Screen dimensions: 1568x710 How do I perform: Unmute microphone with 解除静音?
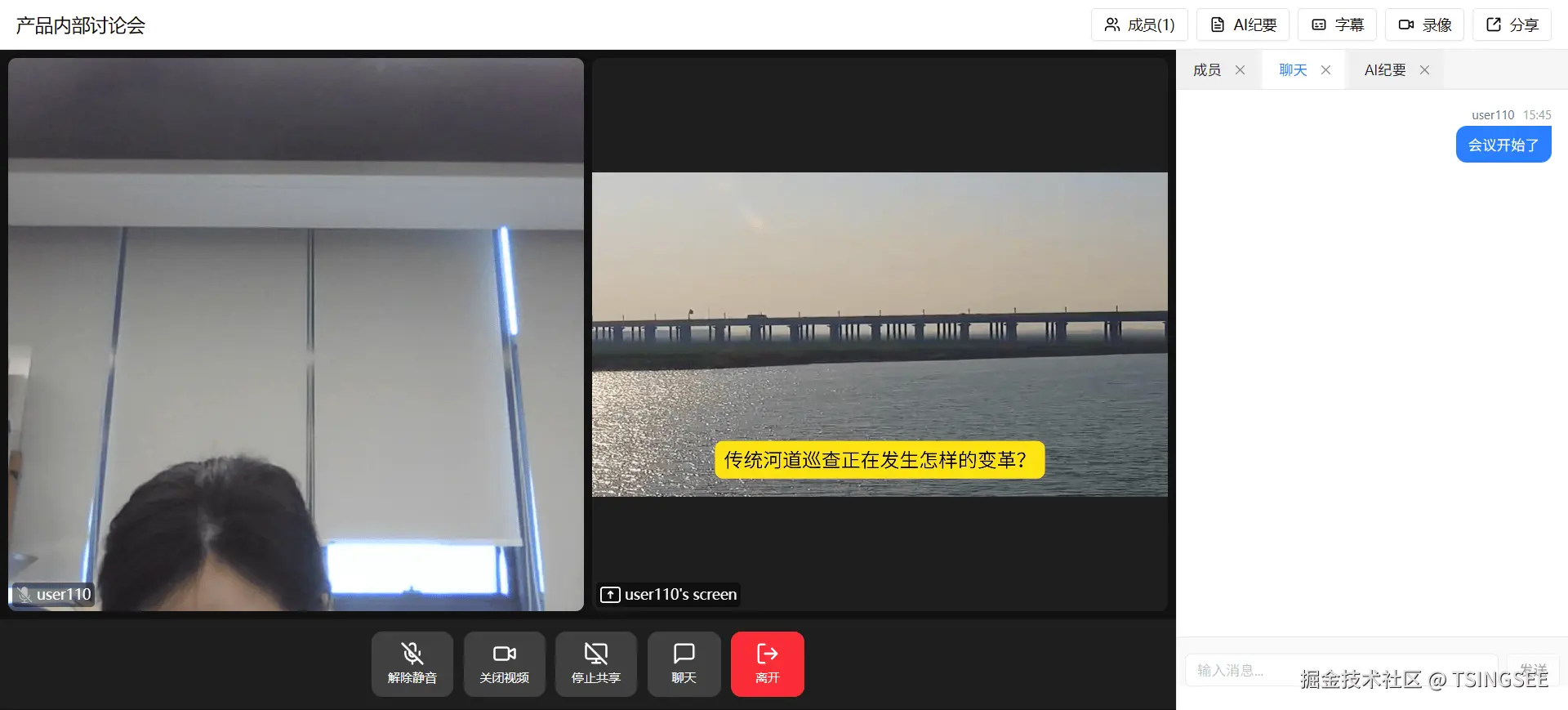pyautogui.click(x=412, y=664)
